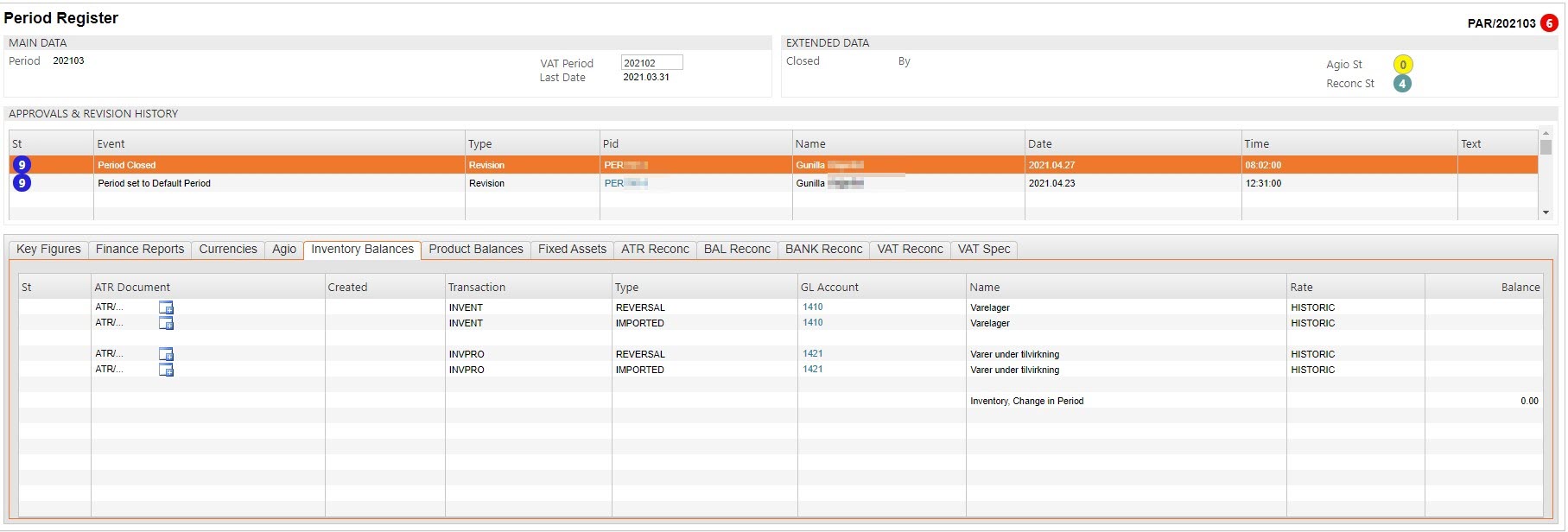Click status 9 badge on Default Period row
The height and width of the screenshot is (532, 1568).
pos(22,183)
